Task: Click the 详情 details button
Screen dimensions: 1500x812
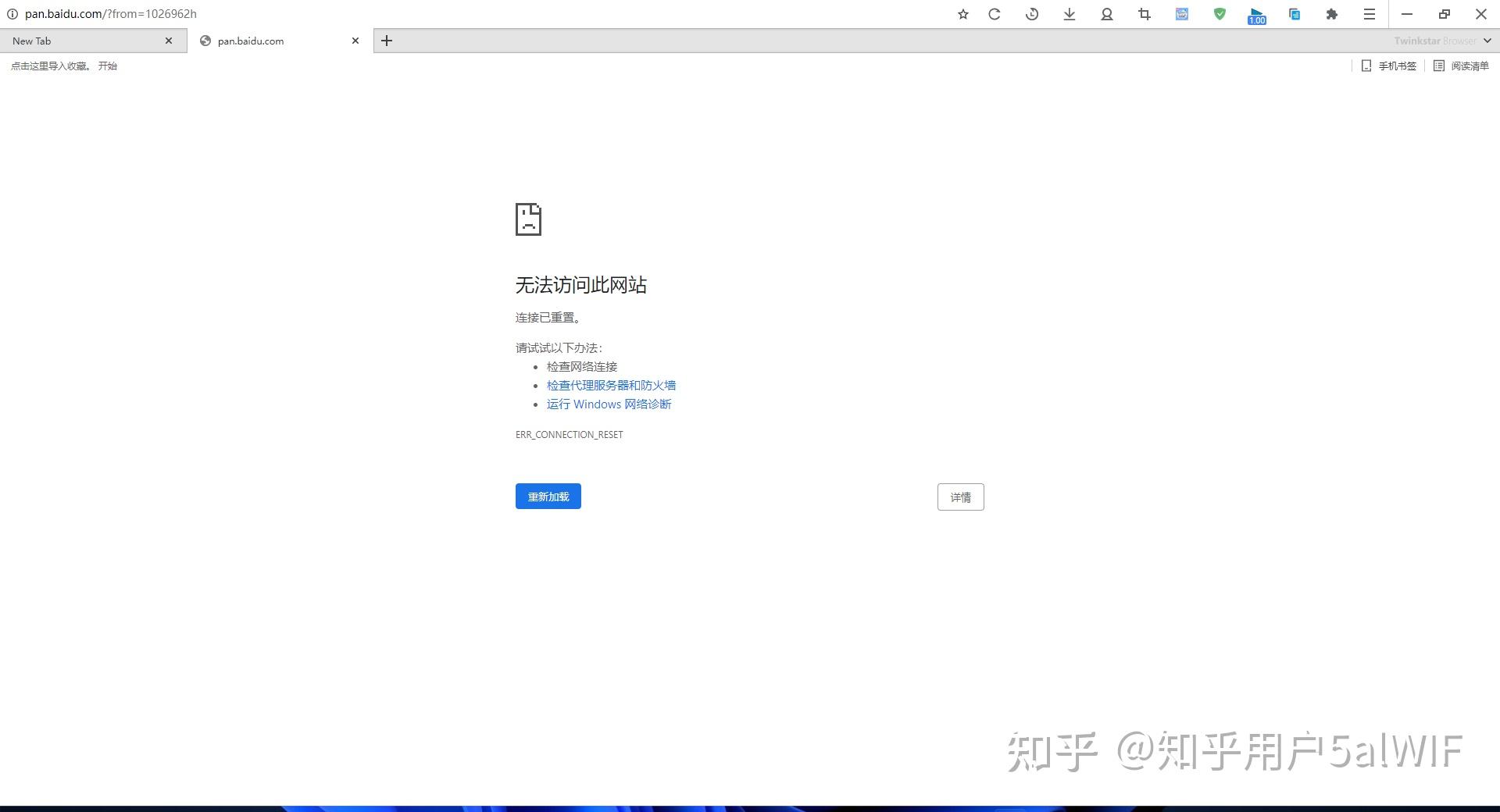Action: (961, 497)
